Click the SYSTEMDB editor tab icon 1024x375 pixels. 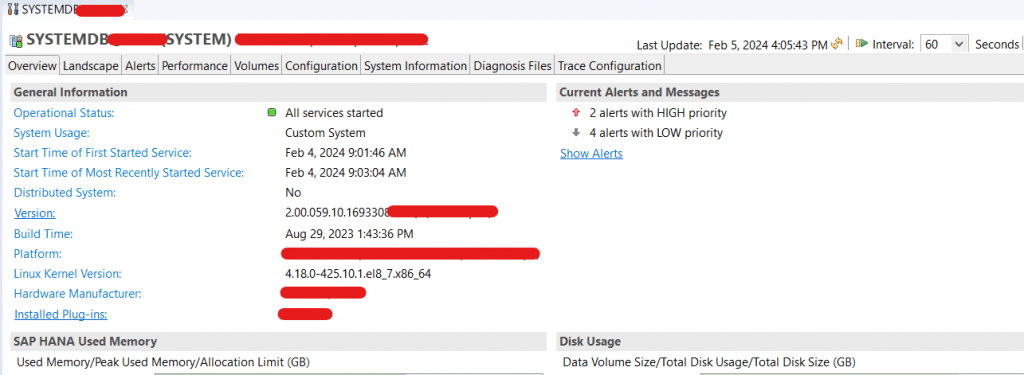13,10
